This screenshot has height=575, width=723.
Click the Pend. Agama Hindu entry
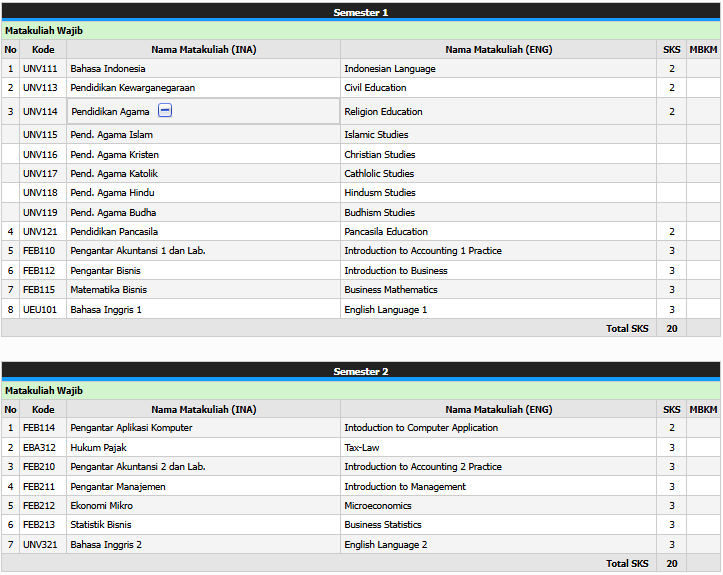(112, 193)
